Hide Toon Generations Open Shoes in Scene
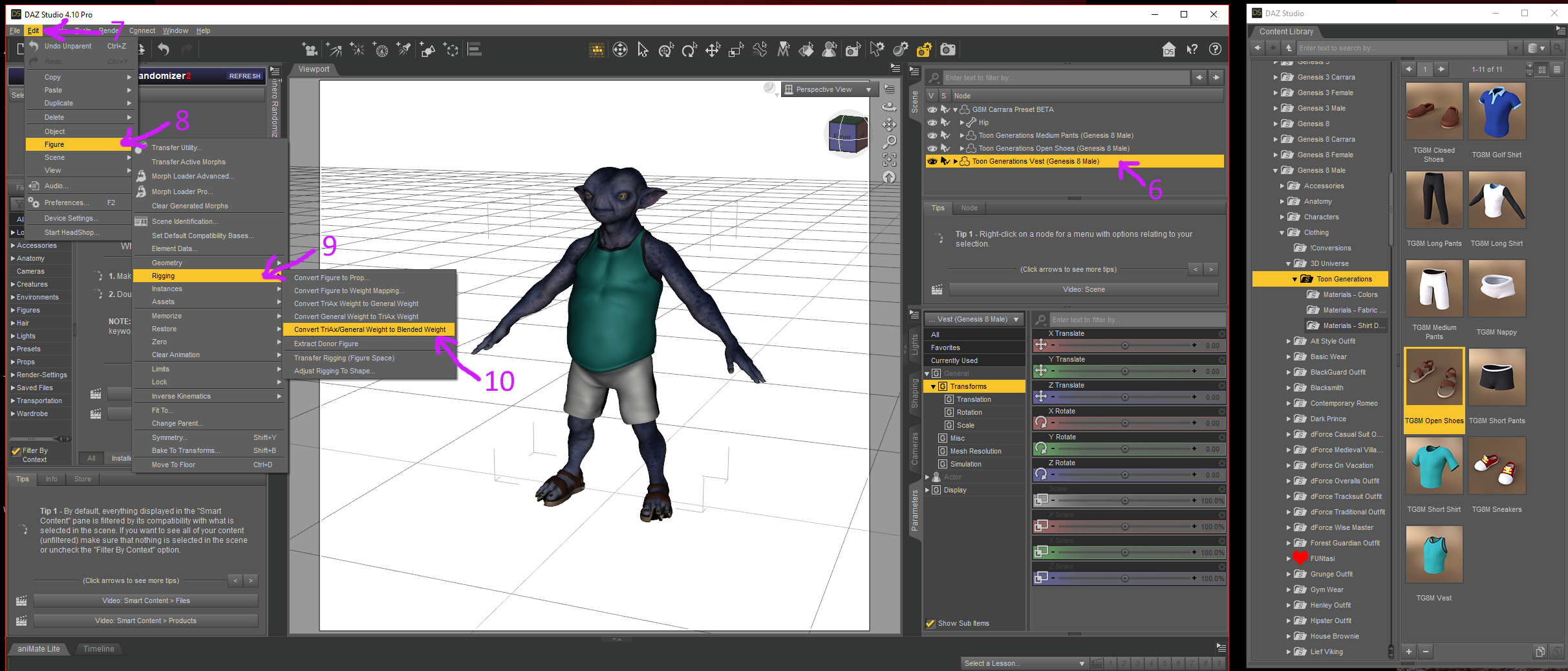The height and width of the screenshot is (671, 1568). [x=932, y=148]
